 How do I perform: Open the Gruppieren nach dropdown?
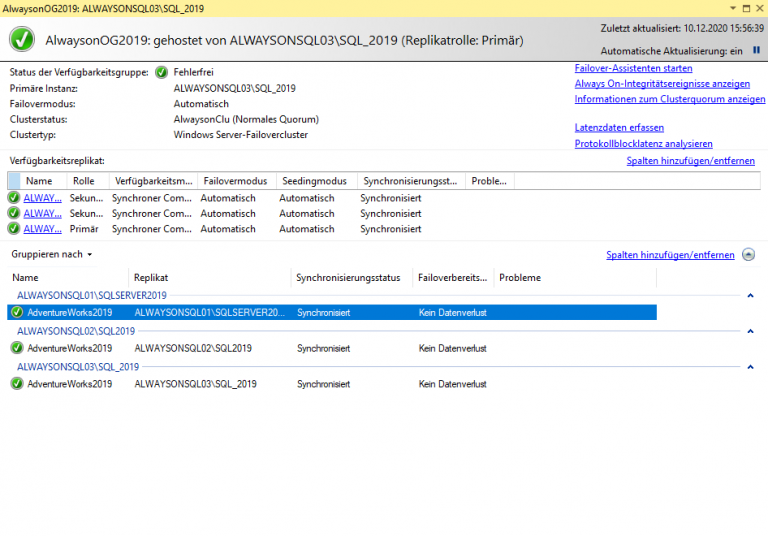(x=51, y=254)
